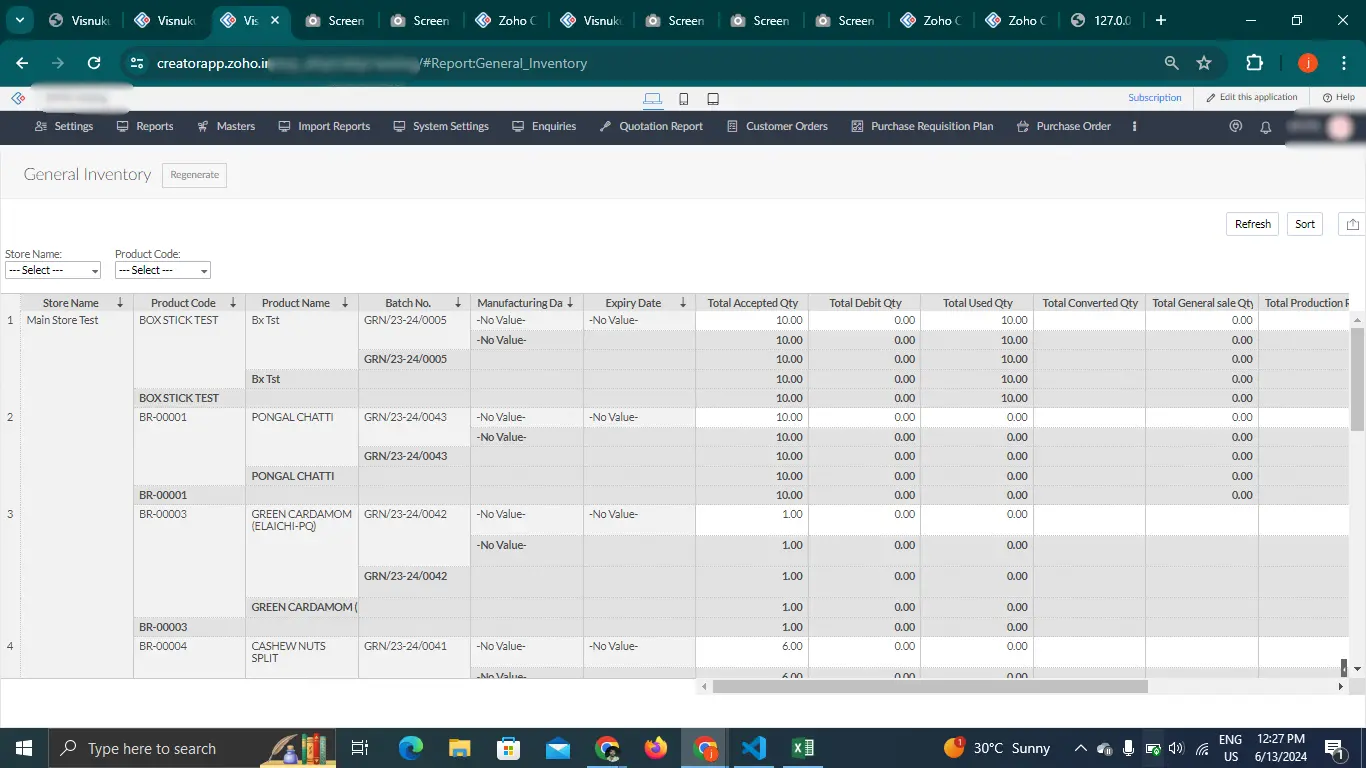Viewport: 1366px width, 768px height.
Task: Expand the Manufacturing Date column sort arrow
Action: pos(569,302)
